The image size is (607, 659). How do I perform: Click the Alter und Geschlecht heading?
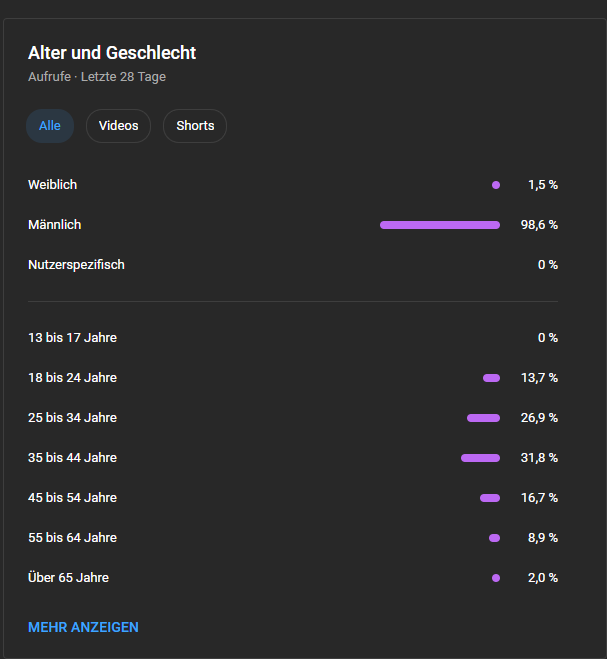tap(112, 53)
